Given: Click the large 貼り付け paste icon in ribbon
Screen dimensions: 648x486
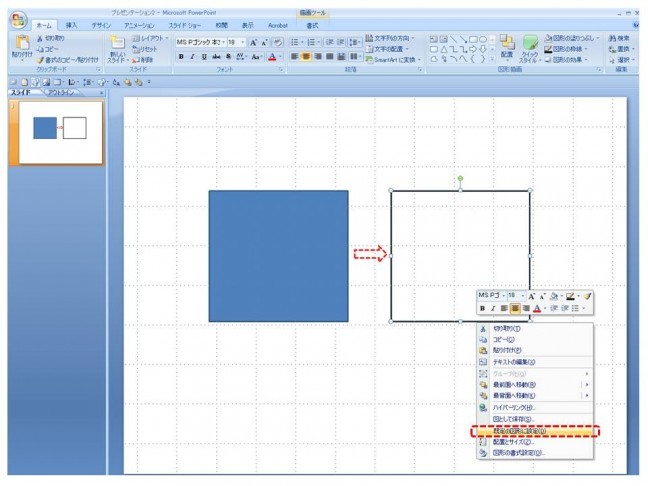Looking at the screenshot, I should [x=21, y=46].
